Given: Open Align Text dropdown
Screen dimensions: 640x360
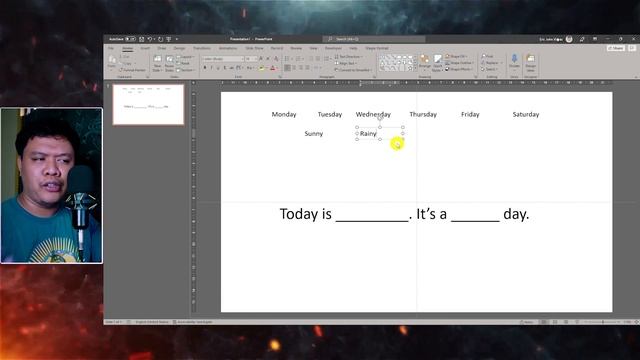Looking at the screenshot, I should 346,63.
